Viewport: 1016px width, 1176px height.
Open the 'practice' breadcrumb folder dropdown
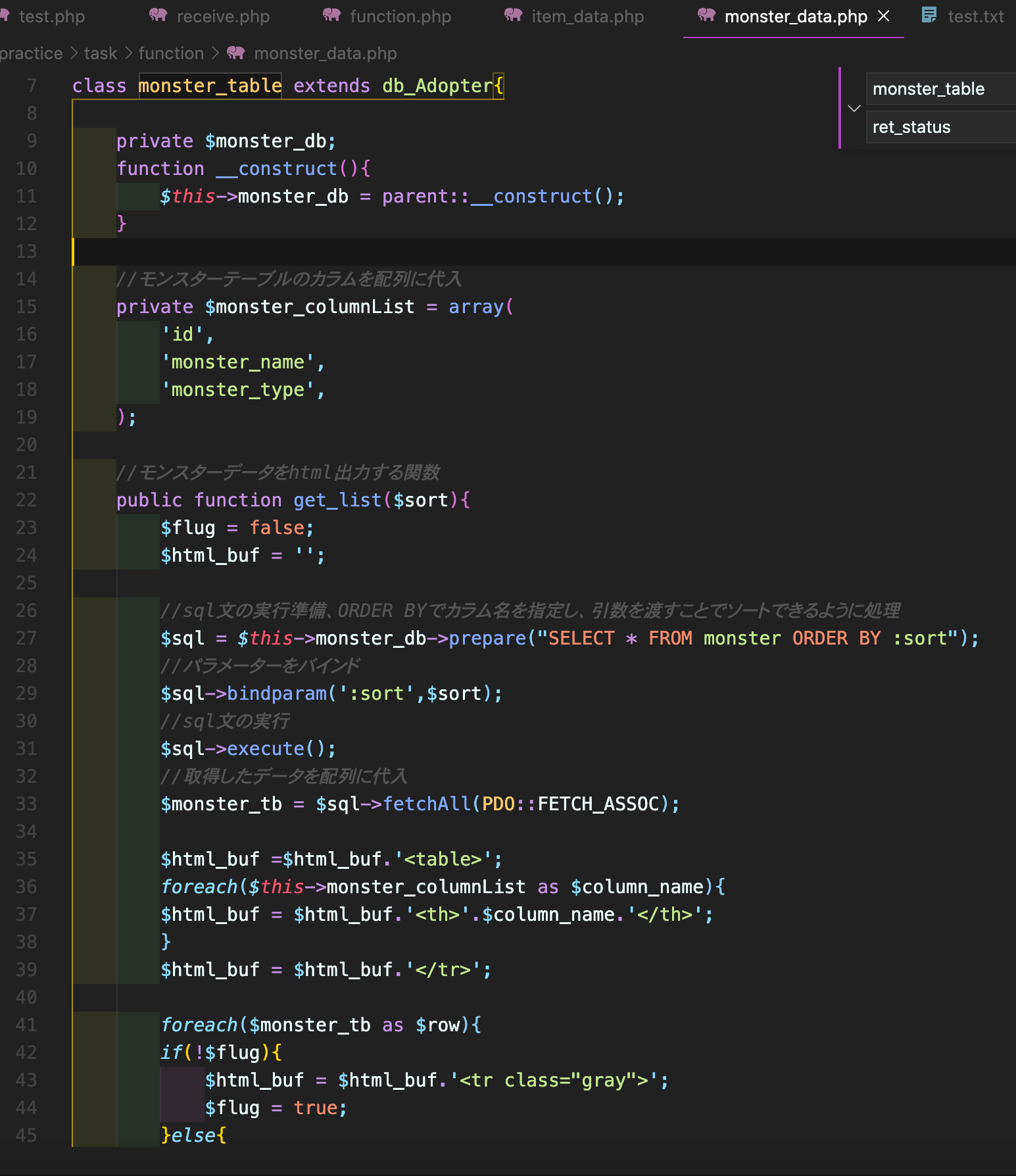(30, 53)
